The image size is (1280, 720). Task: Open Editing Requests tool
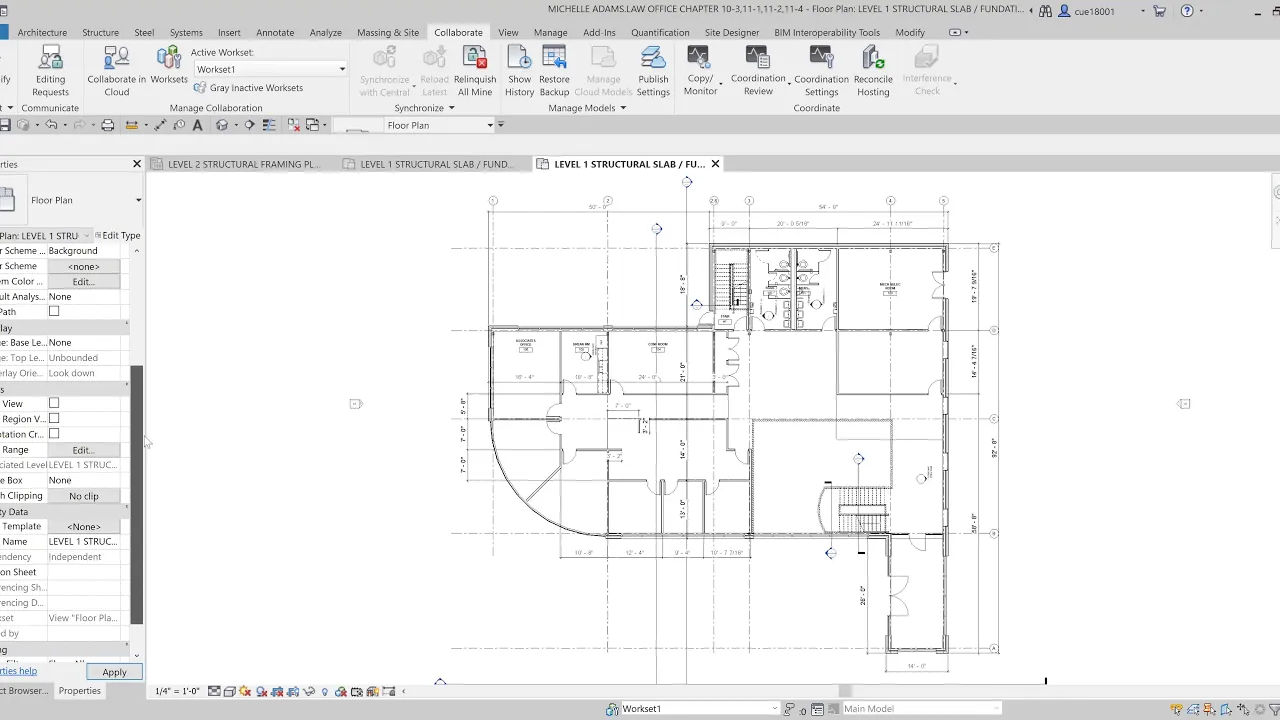tap(50, 71)
